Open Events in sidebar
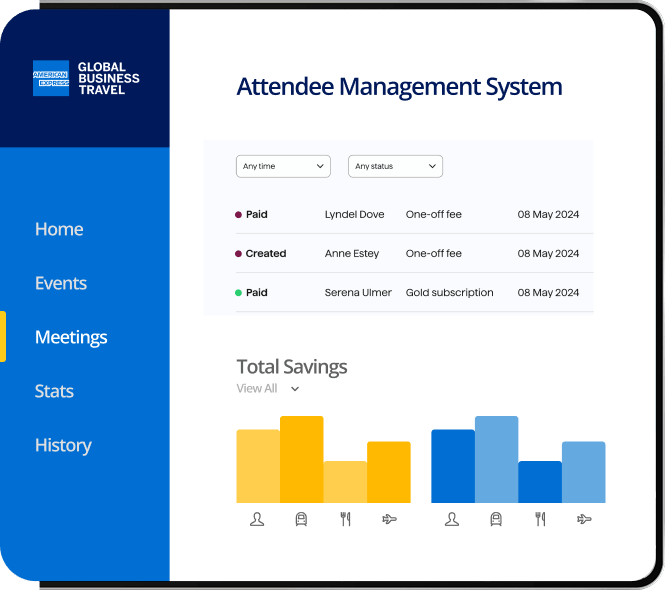The image size is (665, 590). tap(61, 283)
